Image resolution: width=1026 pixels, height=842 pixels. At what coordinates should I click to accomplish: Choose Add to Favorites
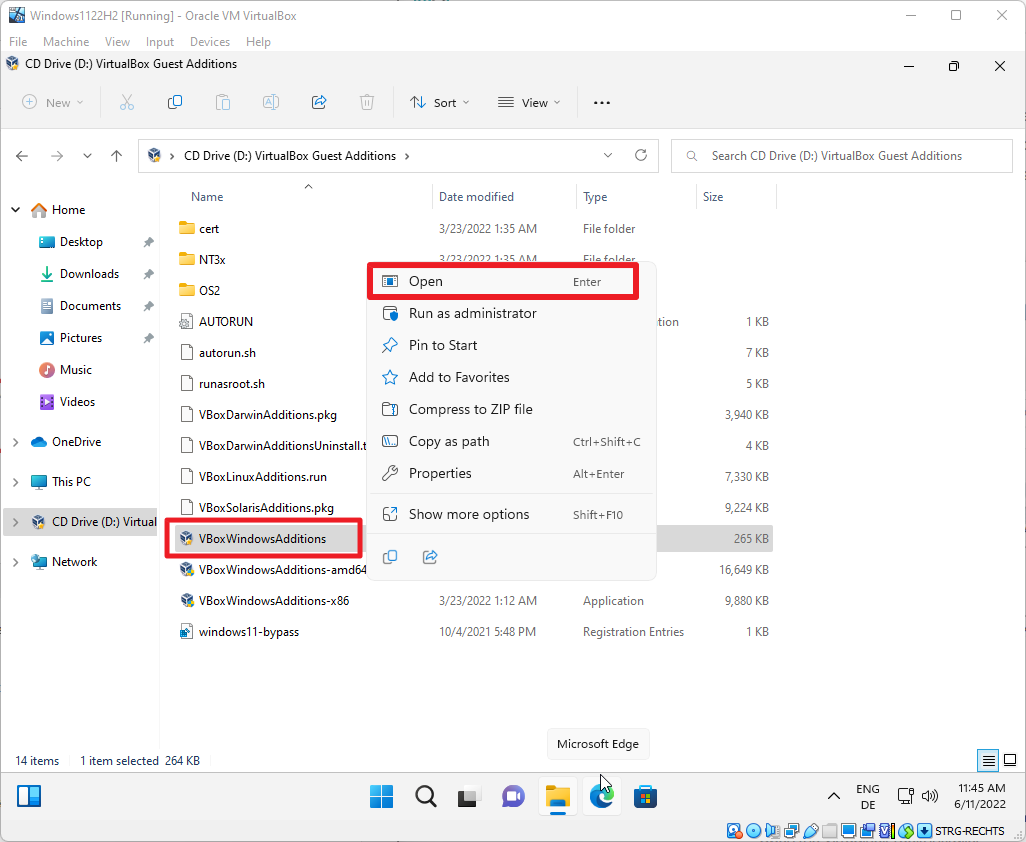click(x=512, y=377)
